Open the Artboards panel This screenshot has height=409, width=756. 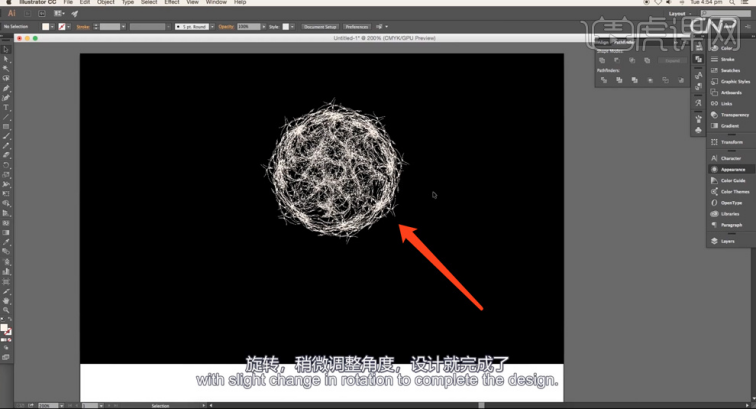pyautogui.click(x=730, y=93)
